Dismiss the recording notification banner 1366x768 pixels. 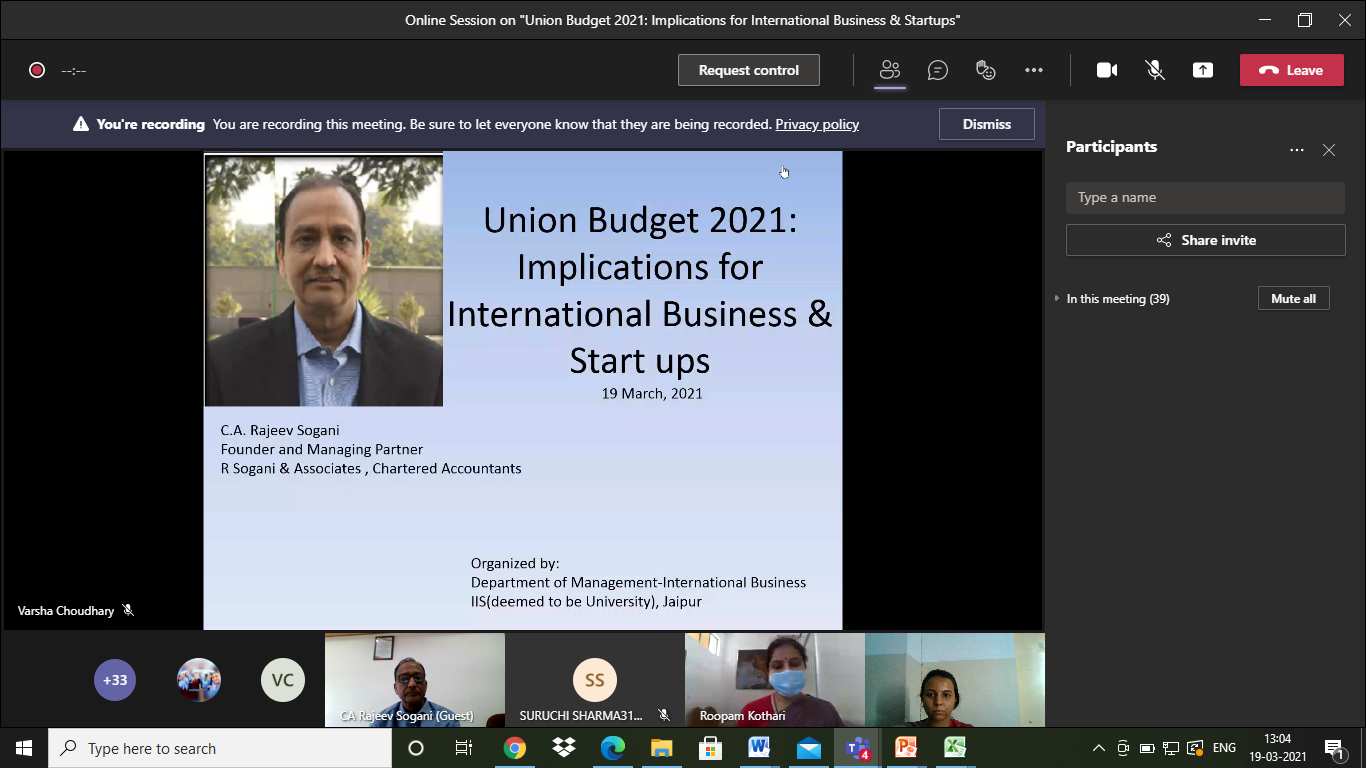pos(986,124)
